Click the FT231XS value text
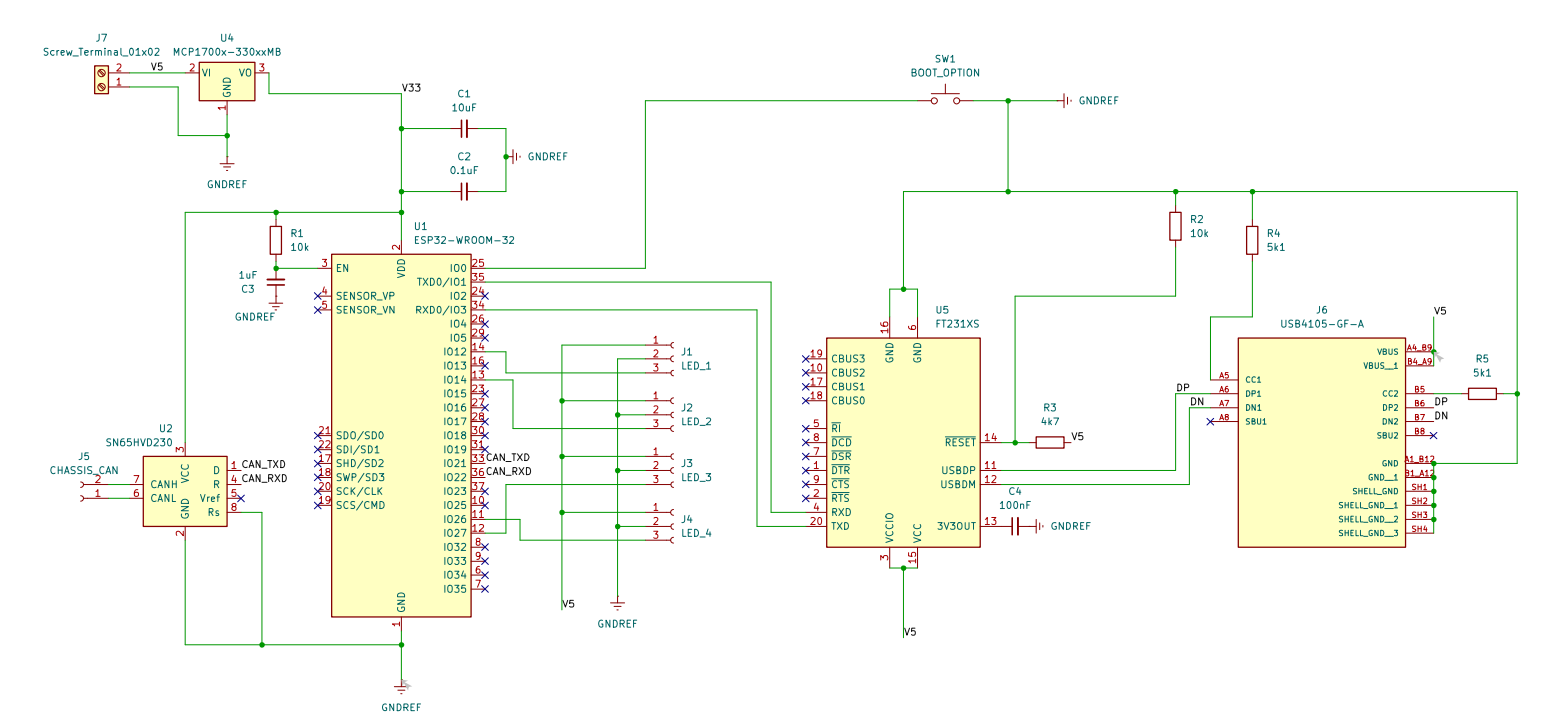The height and width of the screenshot is (728, 1550). click(959, 325)
